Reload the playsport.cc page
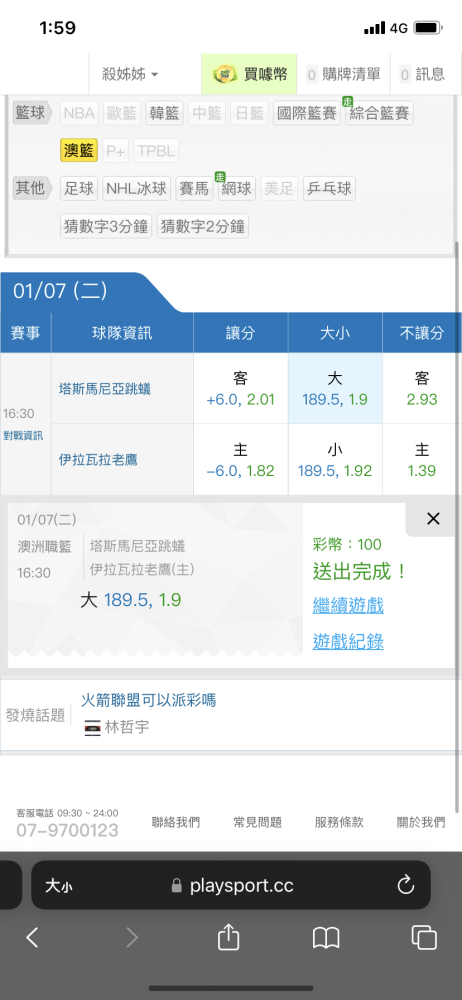This screenshot has width=462, height=1000. (x=406, y=885)
